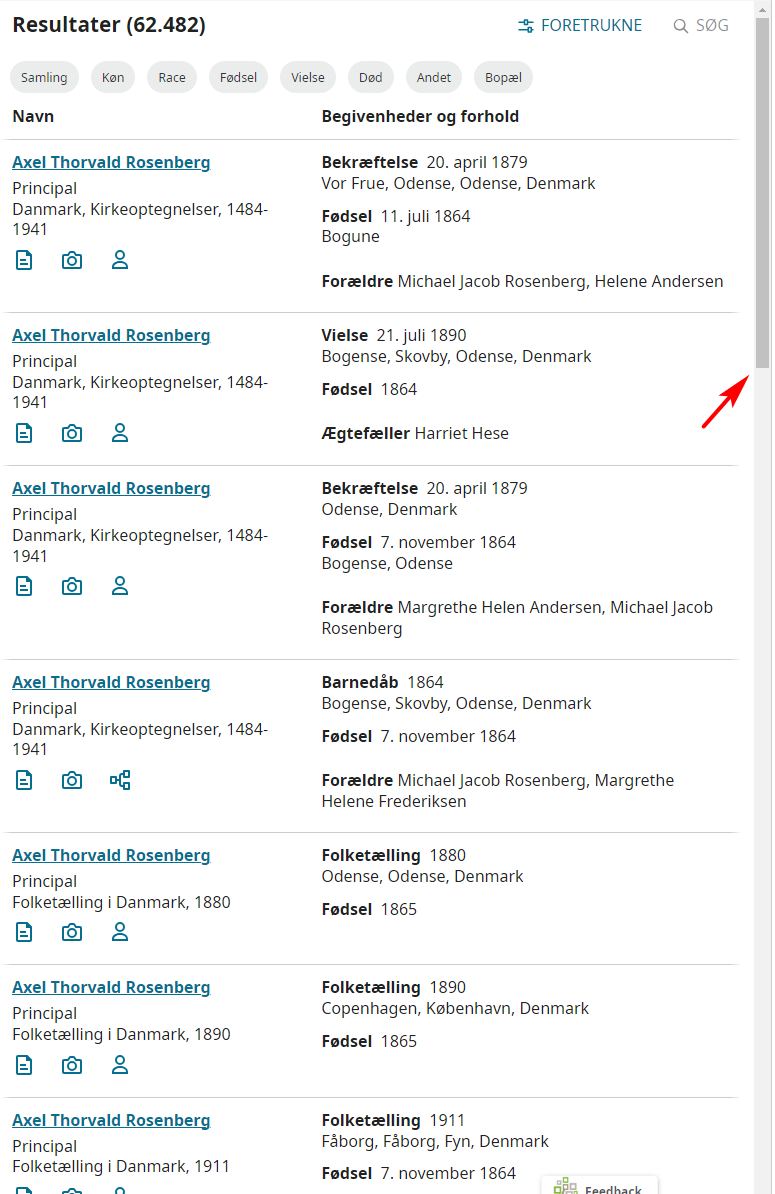Expand the Fødsel filter chip
The height and width of the screenshot is (1194, 775).
coord(238,77)
